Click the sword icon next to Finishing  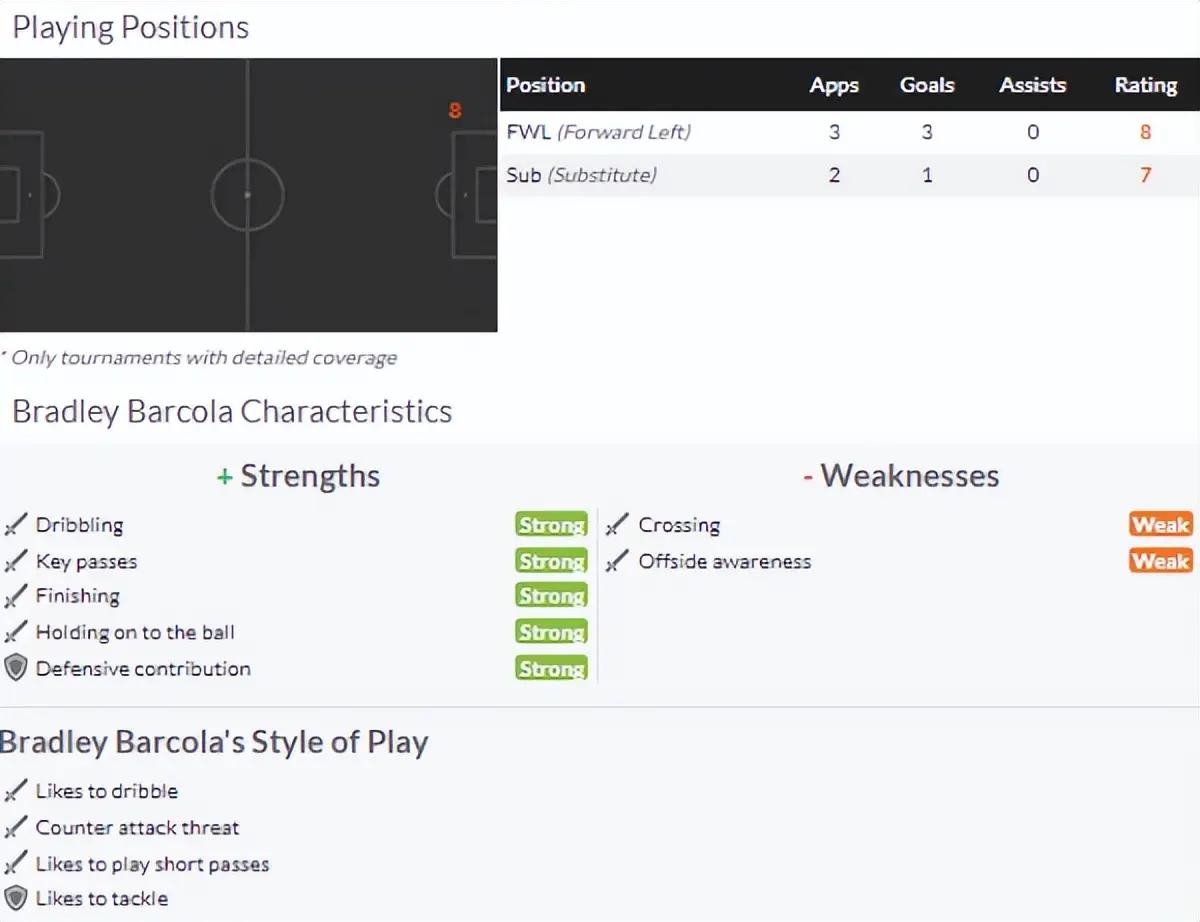tap(15, 597)
